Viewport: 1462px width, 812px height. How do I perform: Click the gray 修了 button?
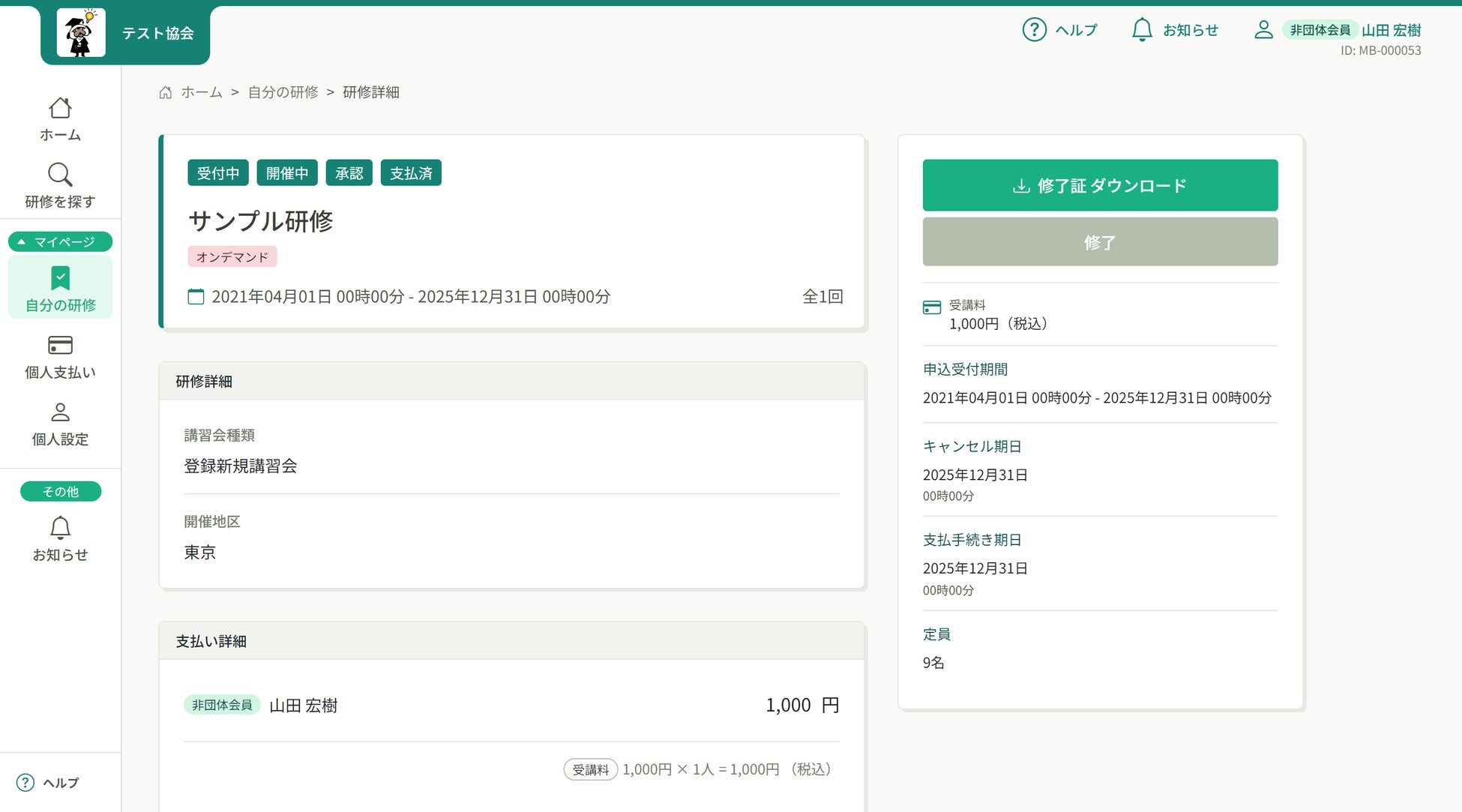1099,241
